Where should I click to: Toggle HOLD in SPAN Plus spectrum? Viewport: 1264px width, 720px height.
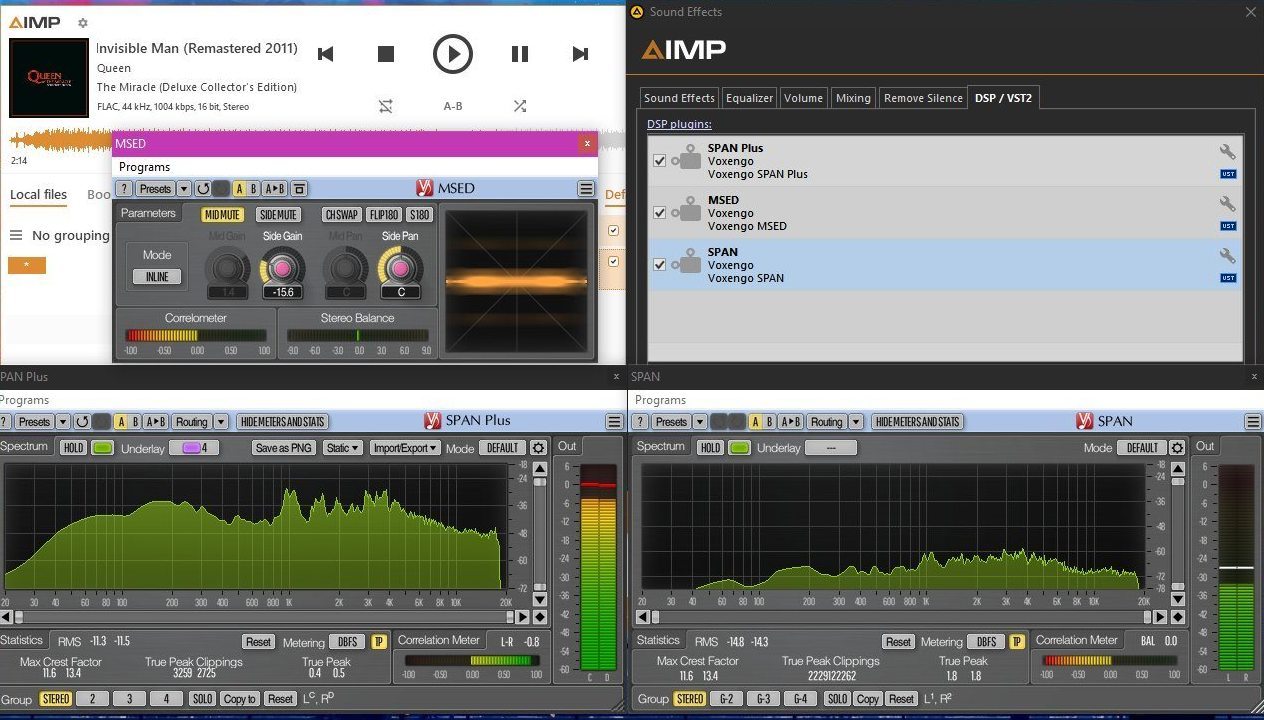[x=73, y=448]
